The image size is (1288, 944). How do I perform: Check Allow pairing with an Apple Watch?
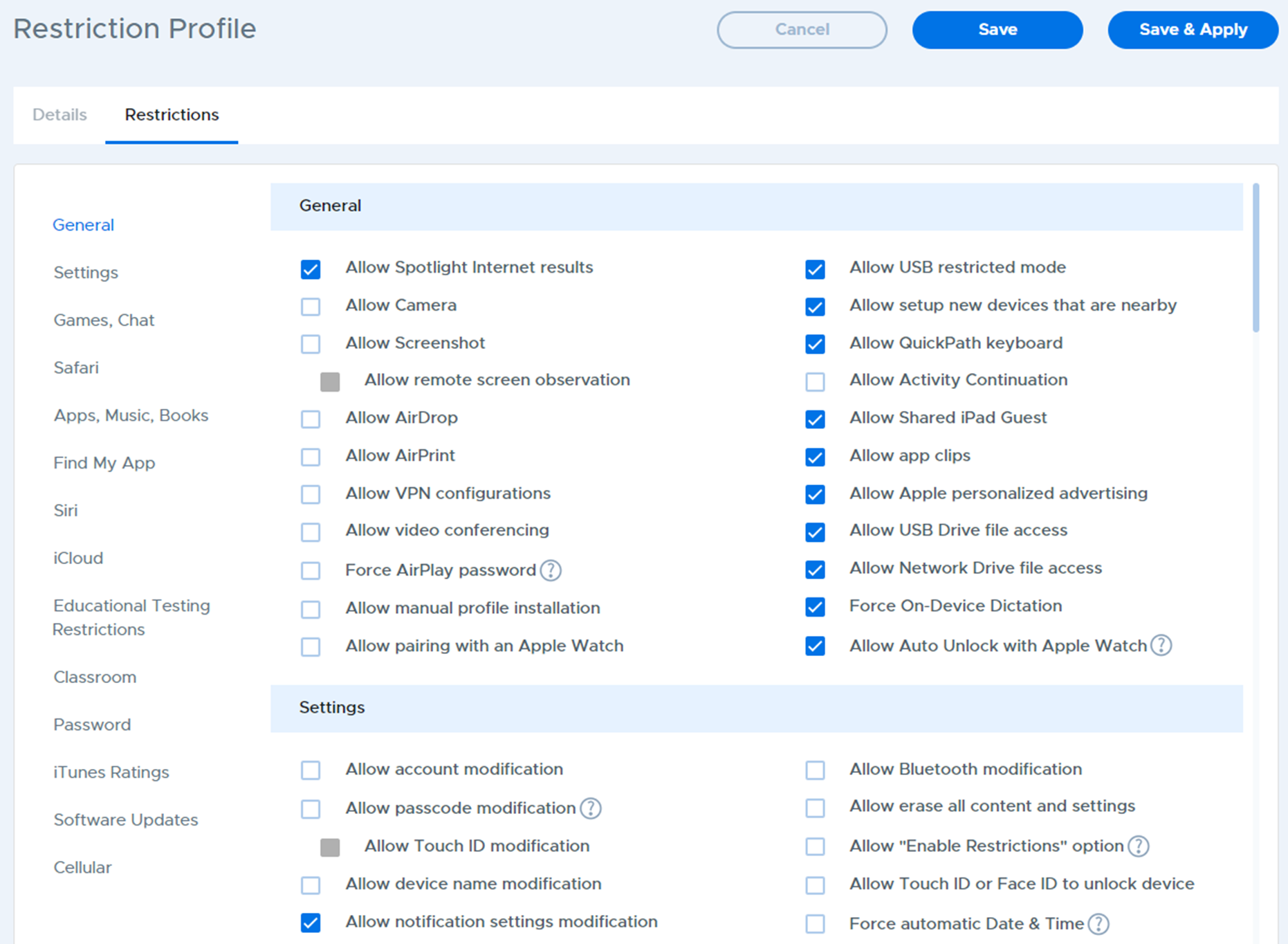click(x=311, y=646)
